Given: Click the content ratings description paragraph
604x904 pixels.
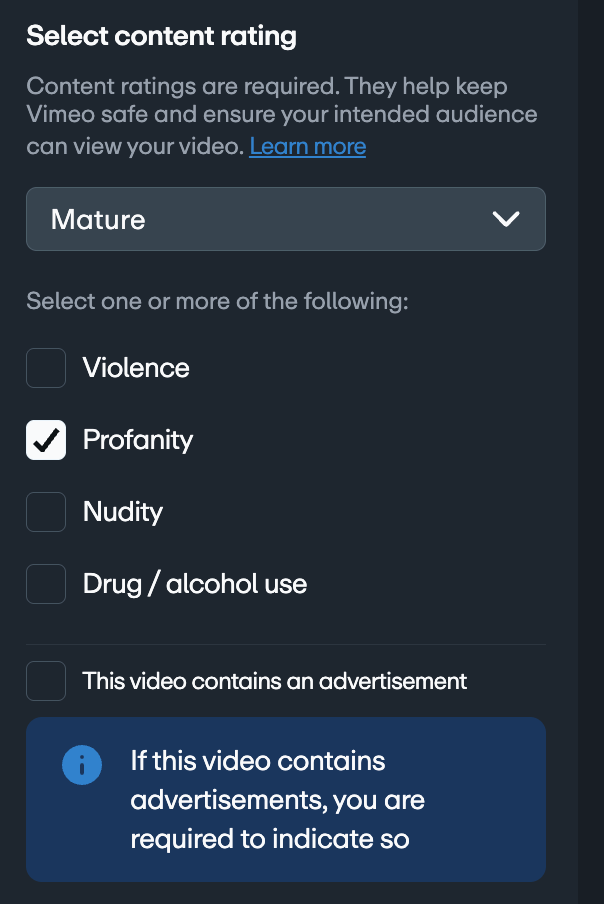Looking at the screenshot, I should (x=281, y=116).
